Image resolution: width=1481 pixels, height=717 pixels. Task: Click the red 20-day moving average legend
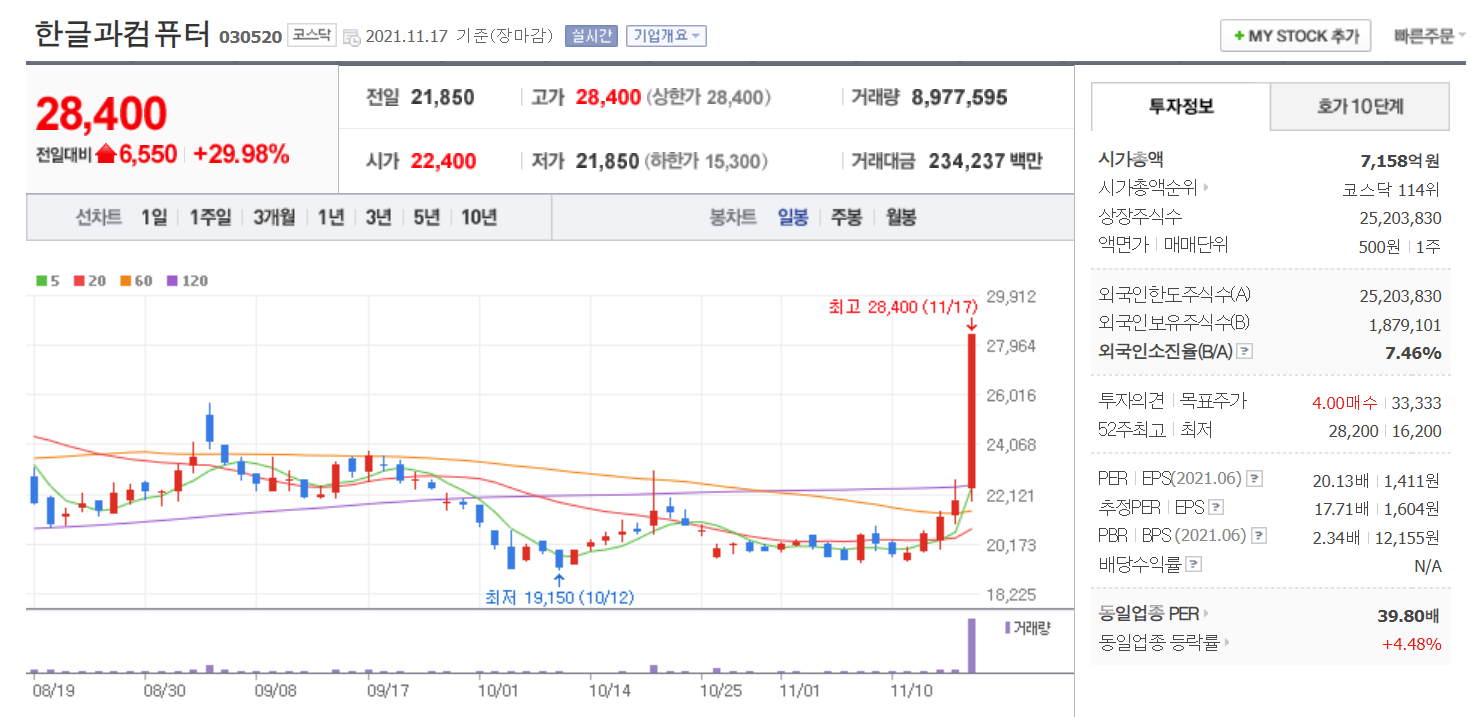coord(90,281)
